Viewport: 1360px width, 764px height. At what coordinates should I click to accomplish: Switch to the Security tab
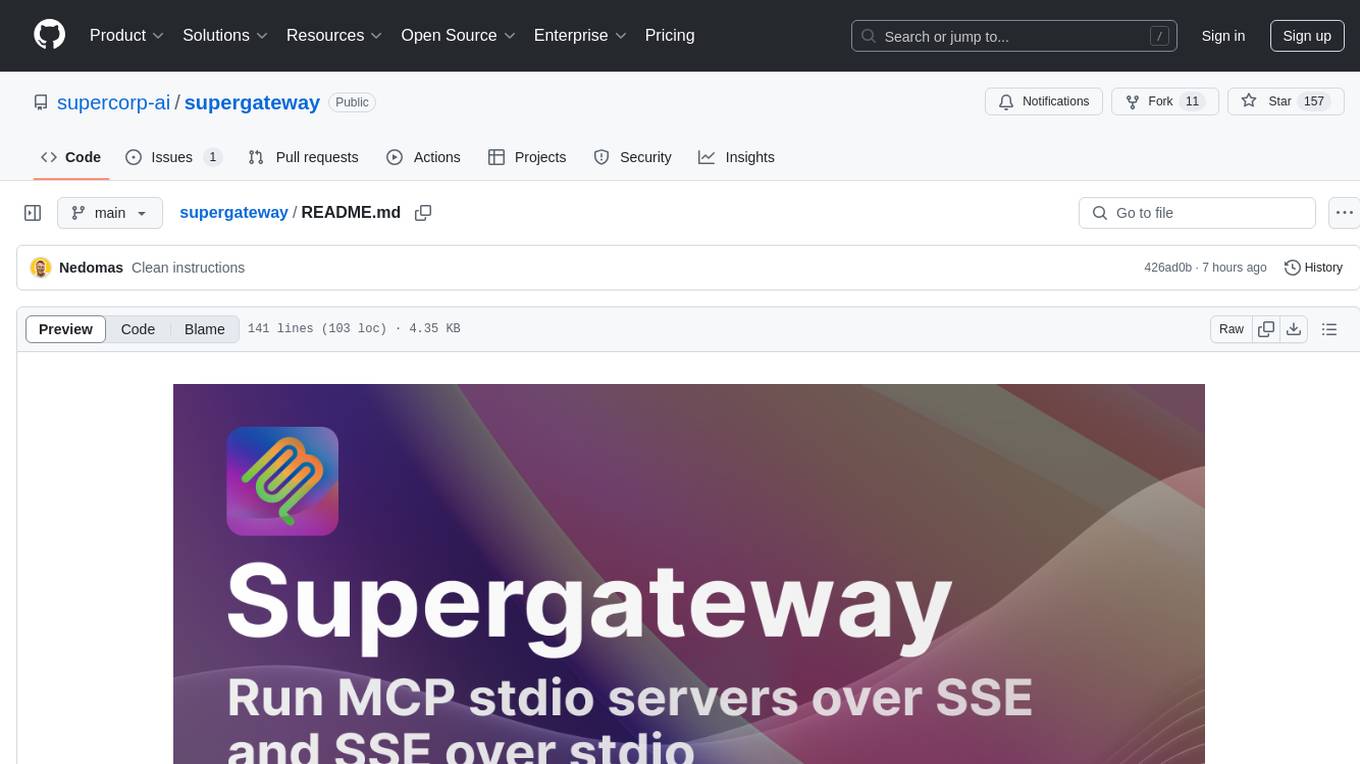[632, 157]
